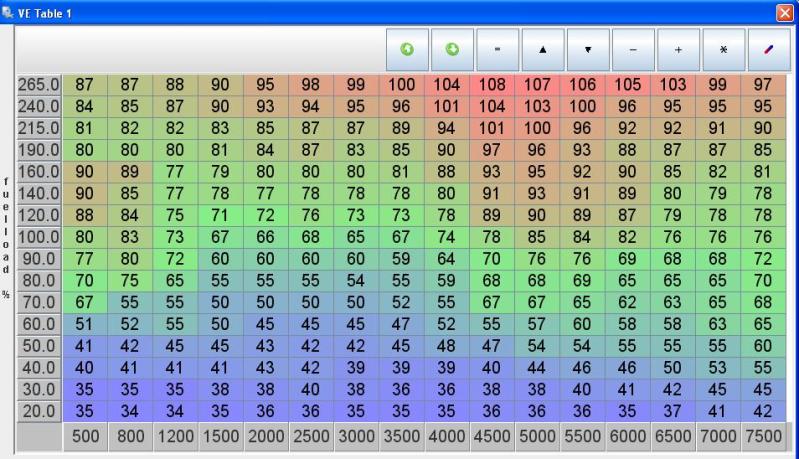Screen dimensions: 799x459
Task: Select cell 42 at 20.0 load, 7500 RPM
Action: (763, 412)
